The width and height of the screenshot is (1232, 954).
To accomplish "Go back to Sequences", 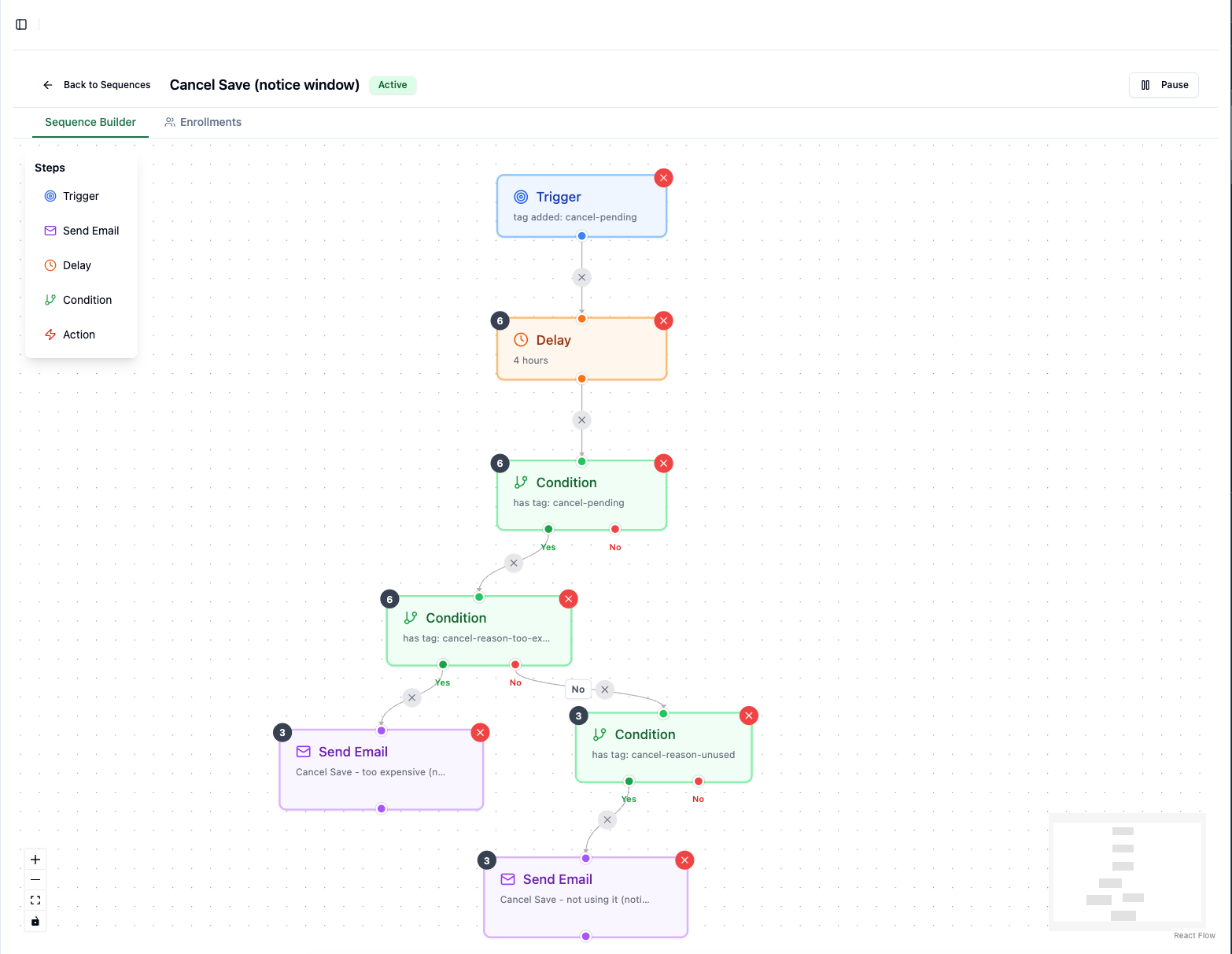I will (x=97, y=85).
